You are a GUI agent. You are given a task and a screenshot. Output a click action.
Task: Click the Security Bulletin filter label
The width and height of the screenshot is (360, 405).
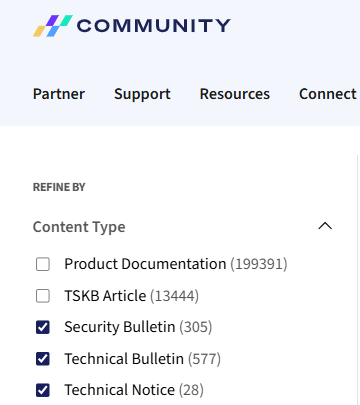pos(120,327)
